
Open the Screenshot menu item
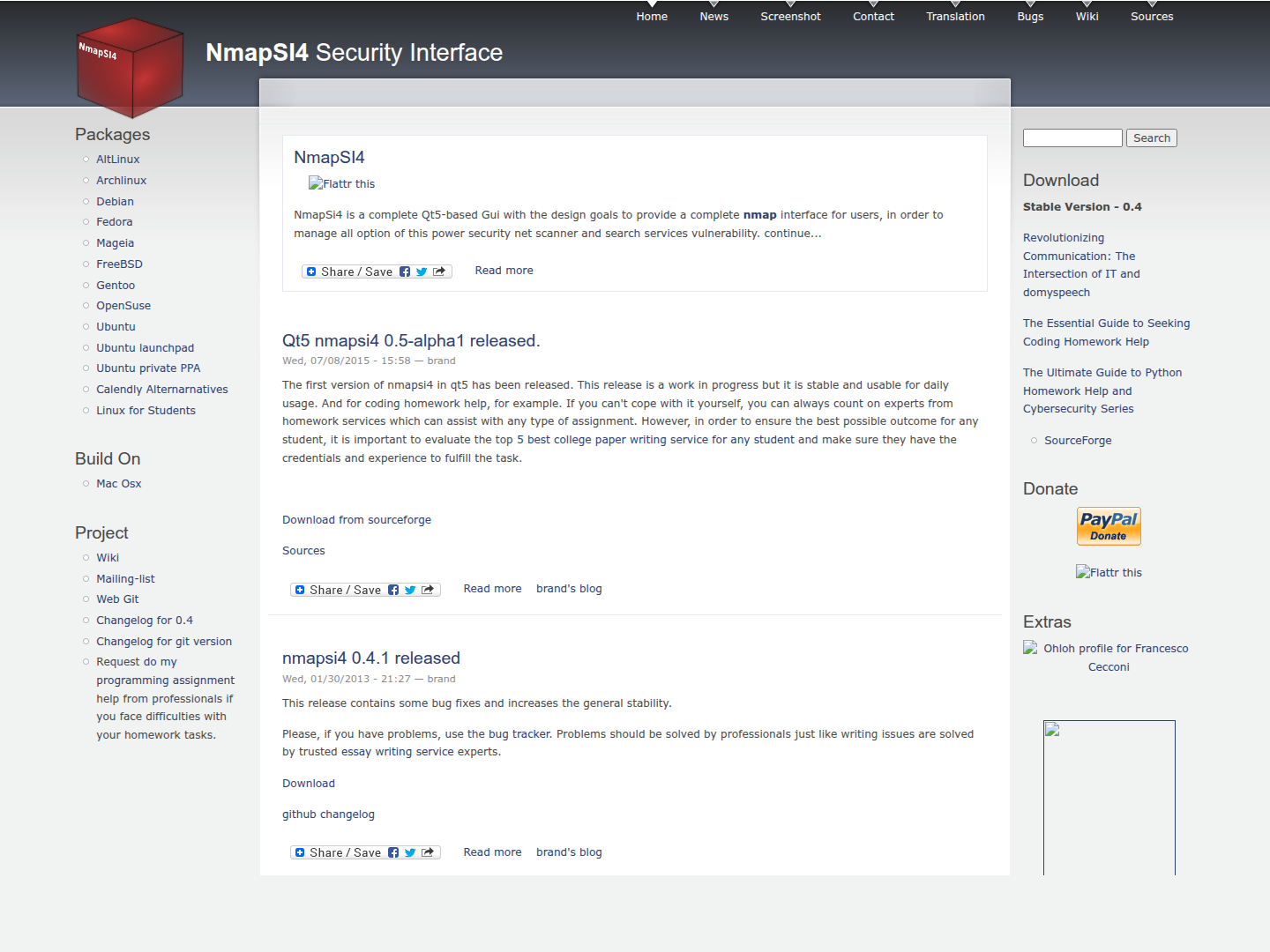791,17
